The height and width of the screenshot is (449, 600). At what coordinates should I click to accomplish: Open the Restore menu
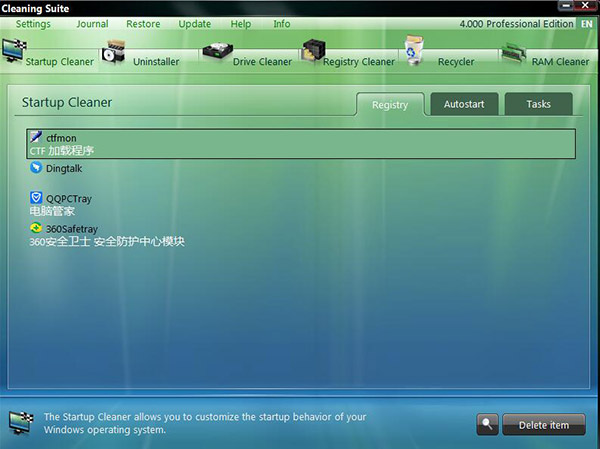click(143, 24)
